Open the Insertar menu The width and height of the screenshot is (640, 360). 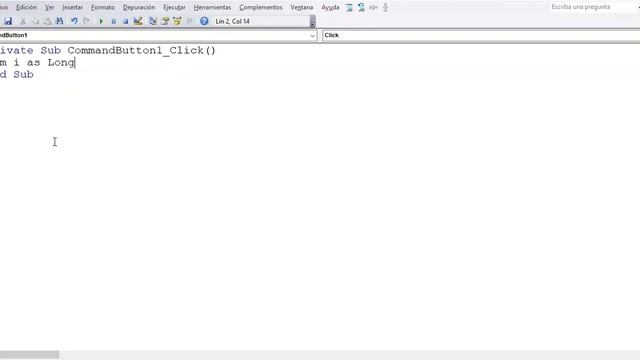[73, 7]
